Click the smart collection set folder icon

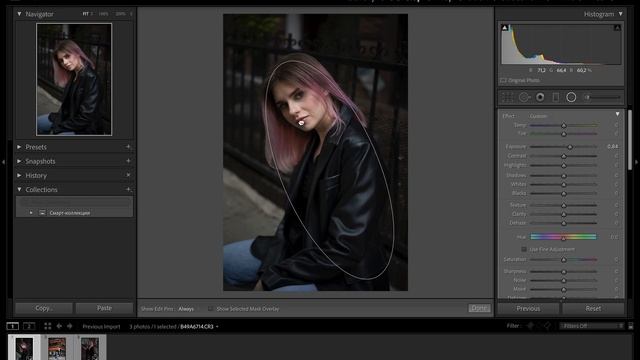coord(42,213)
